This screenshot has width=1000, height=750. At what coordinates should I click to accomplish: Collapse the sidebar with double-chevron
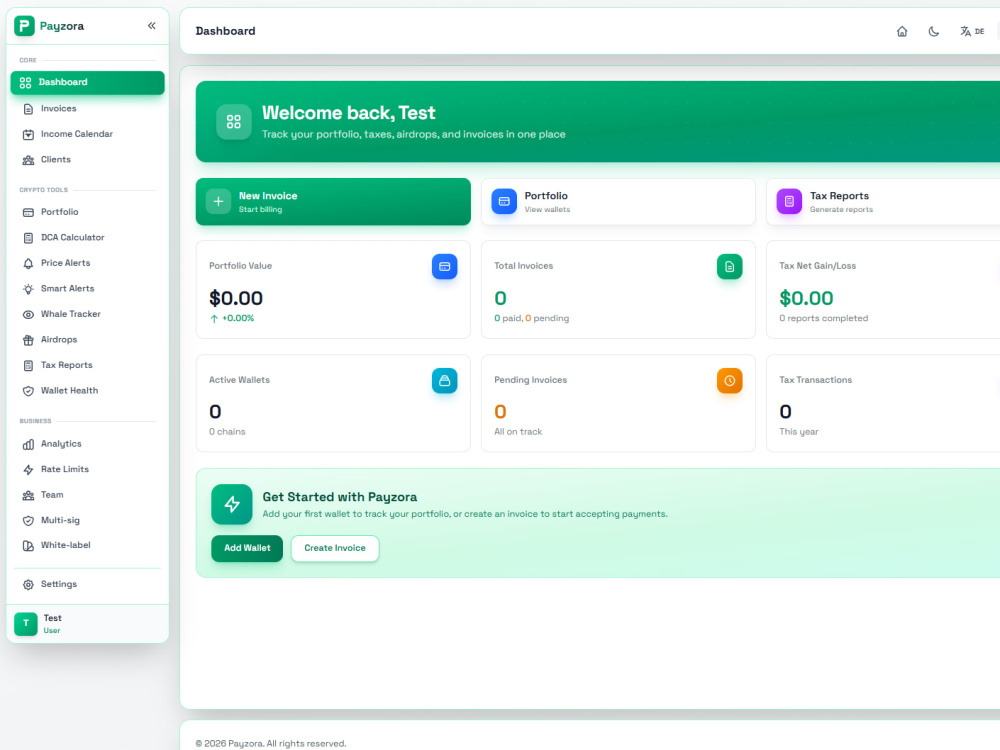[152, 26]
